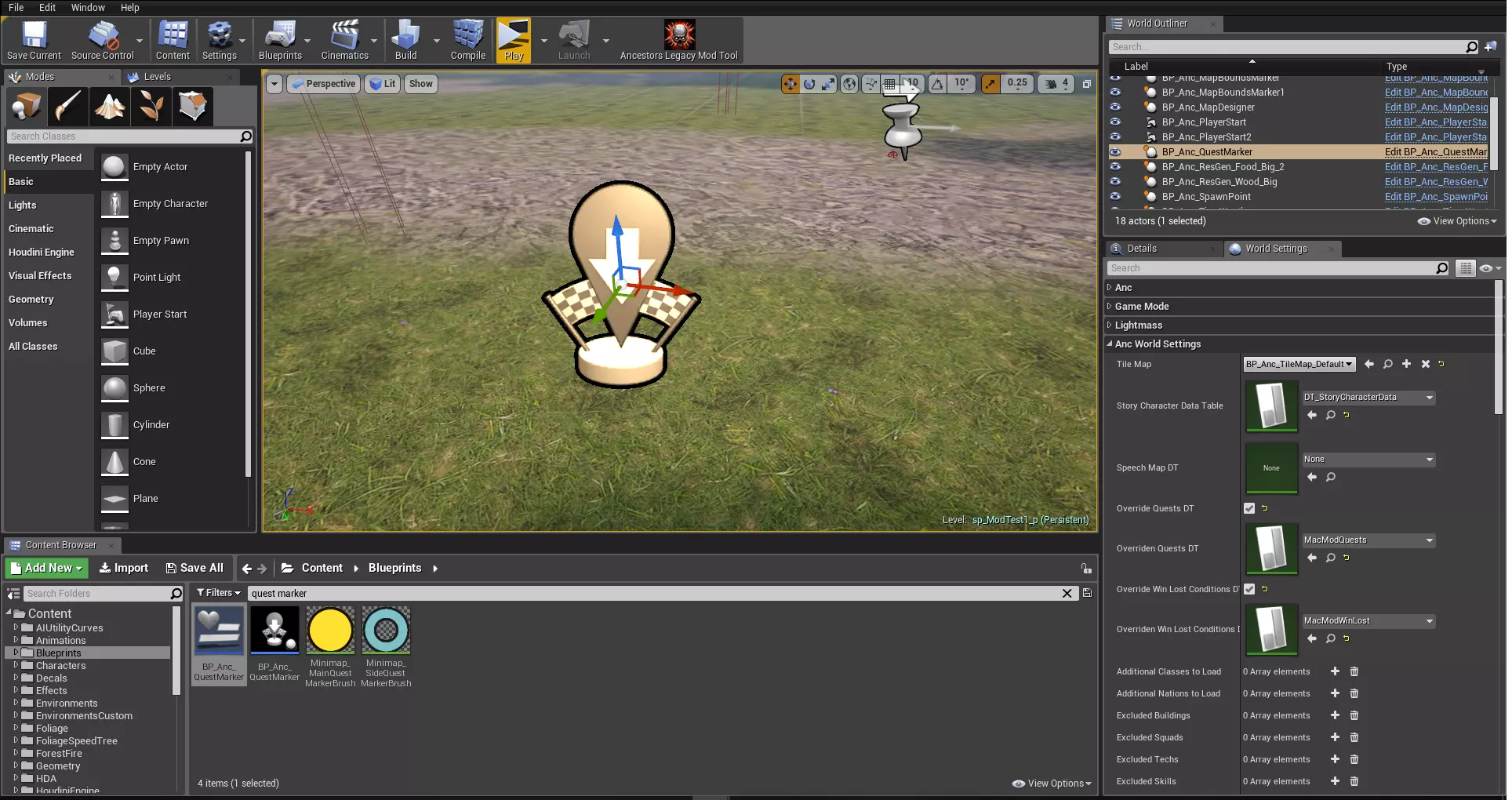Open the Window menu

point(88,7)
